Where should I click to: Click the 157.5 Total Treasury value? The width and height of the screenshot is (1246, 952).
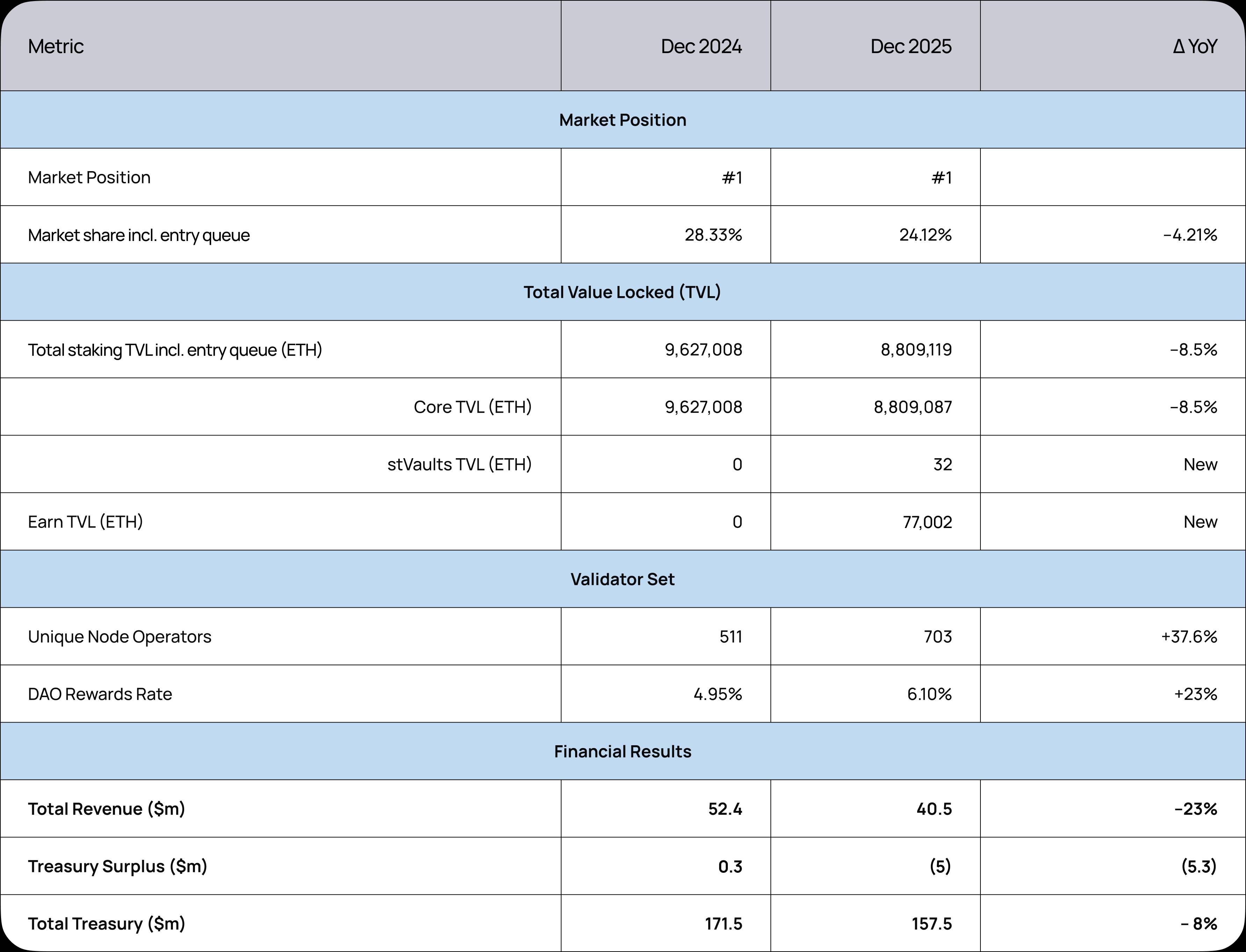(x=932, y=924)
